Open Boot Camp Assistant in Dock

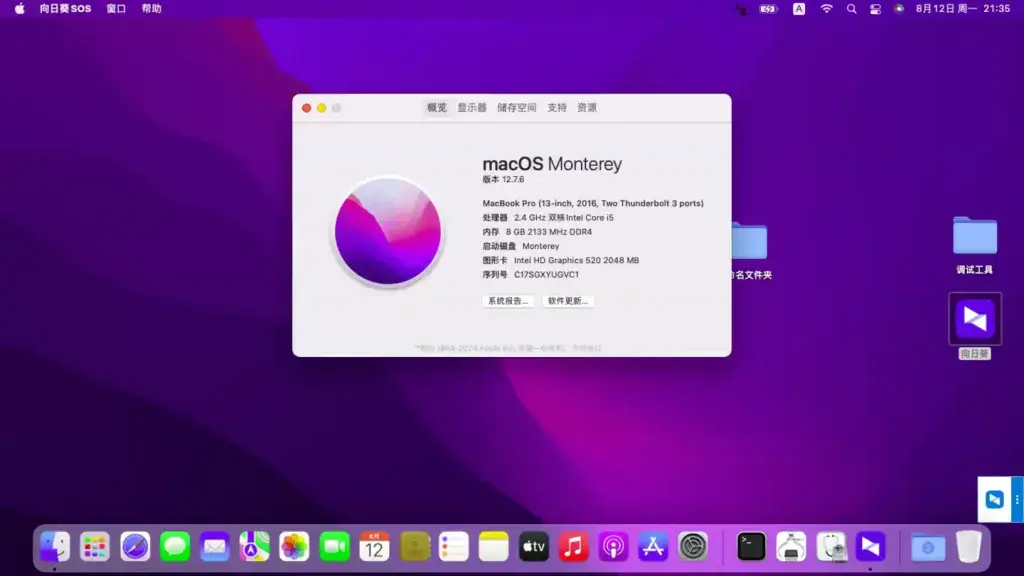(x=791, y=547)
